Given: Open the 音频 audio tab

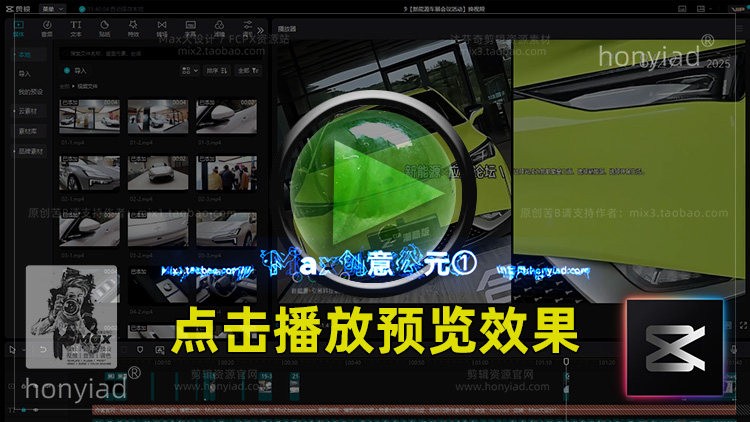Looking at the screenshot, I should 47,29.
